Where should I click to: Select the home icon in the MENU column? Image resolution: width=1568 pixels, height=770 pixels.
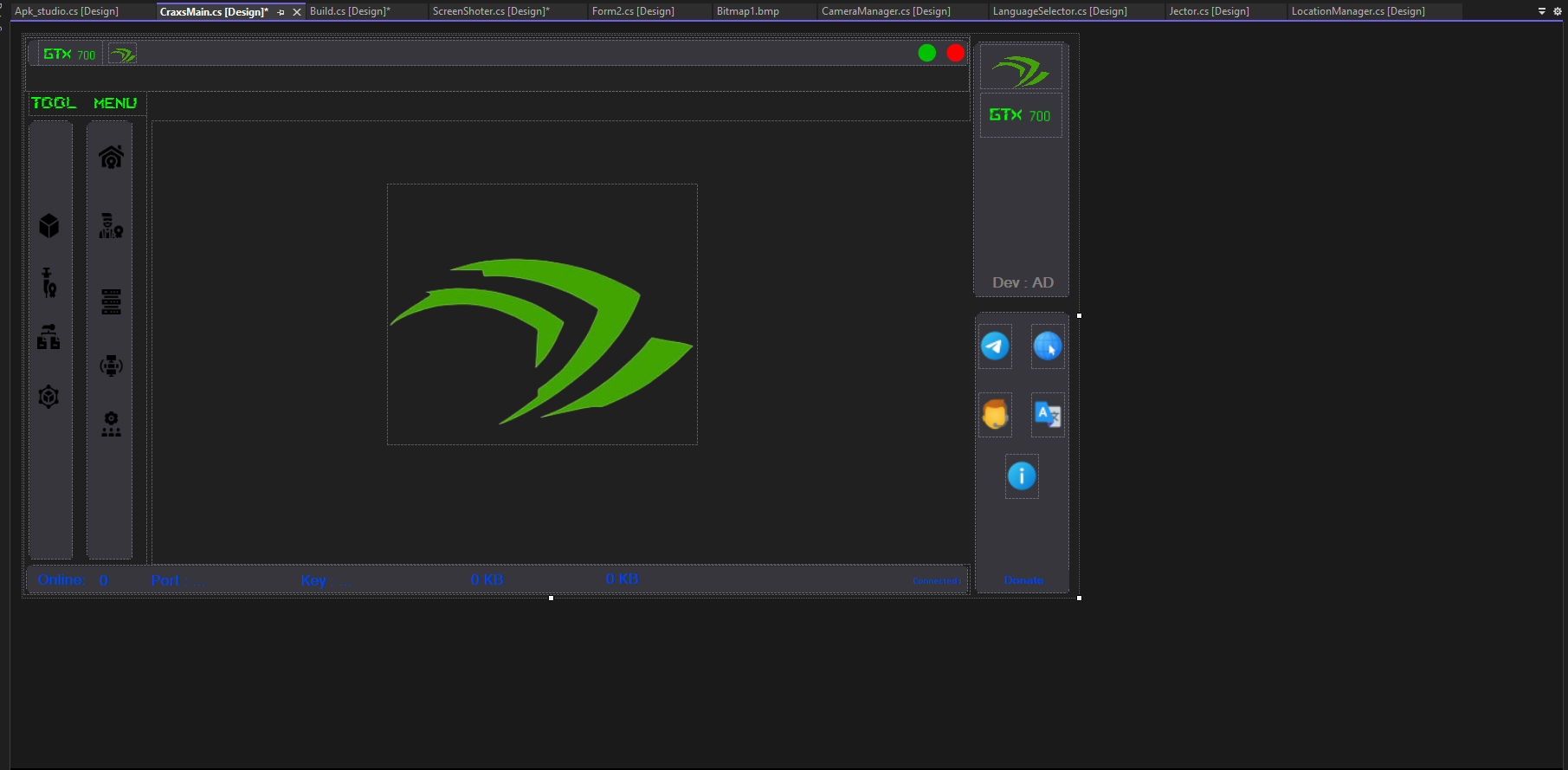click(x=111, y=158)
